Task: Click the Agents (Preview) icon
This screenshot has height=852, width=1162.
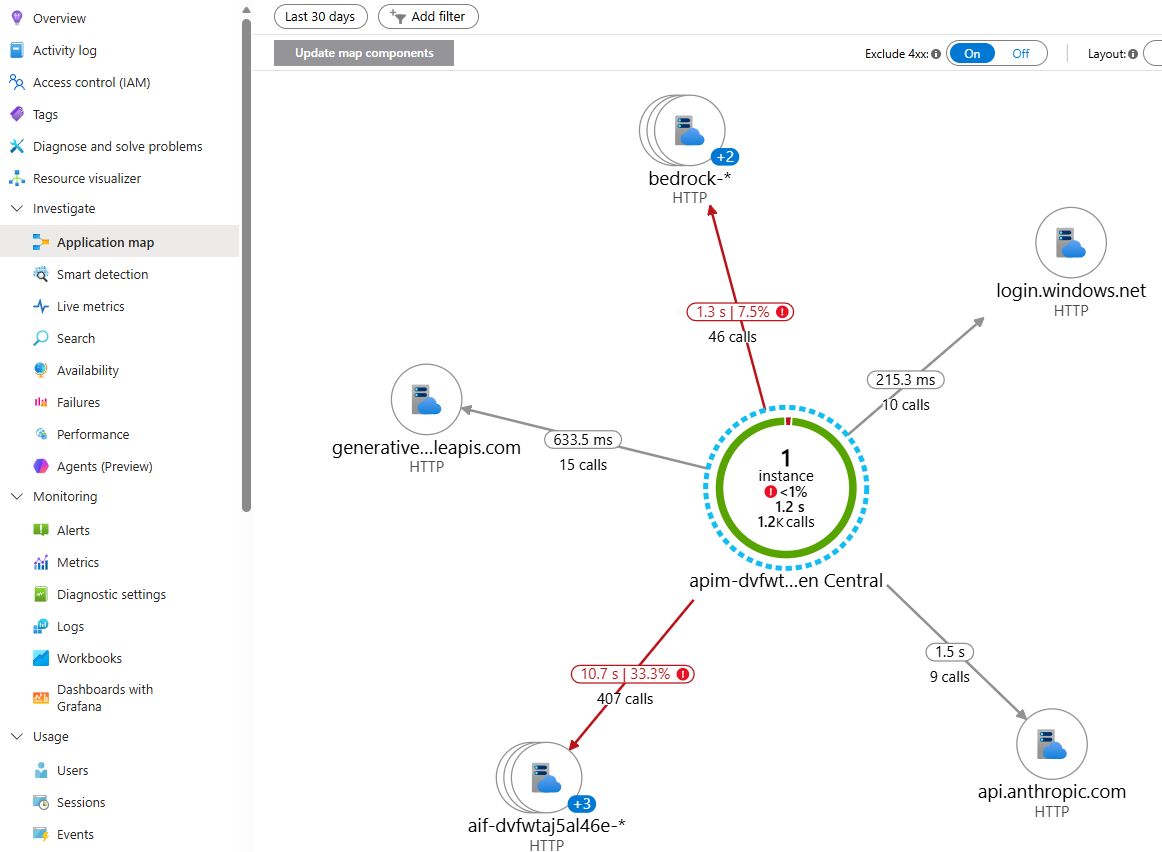Action: click(41, 466)
